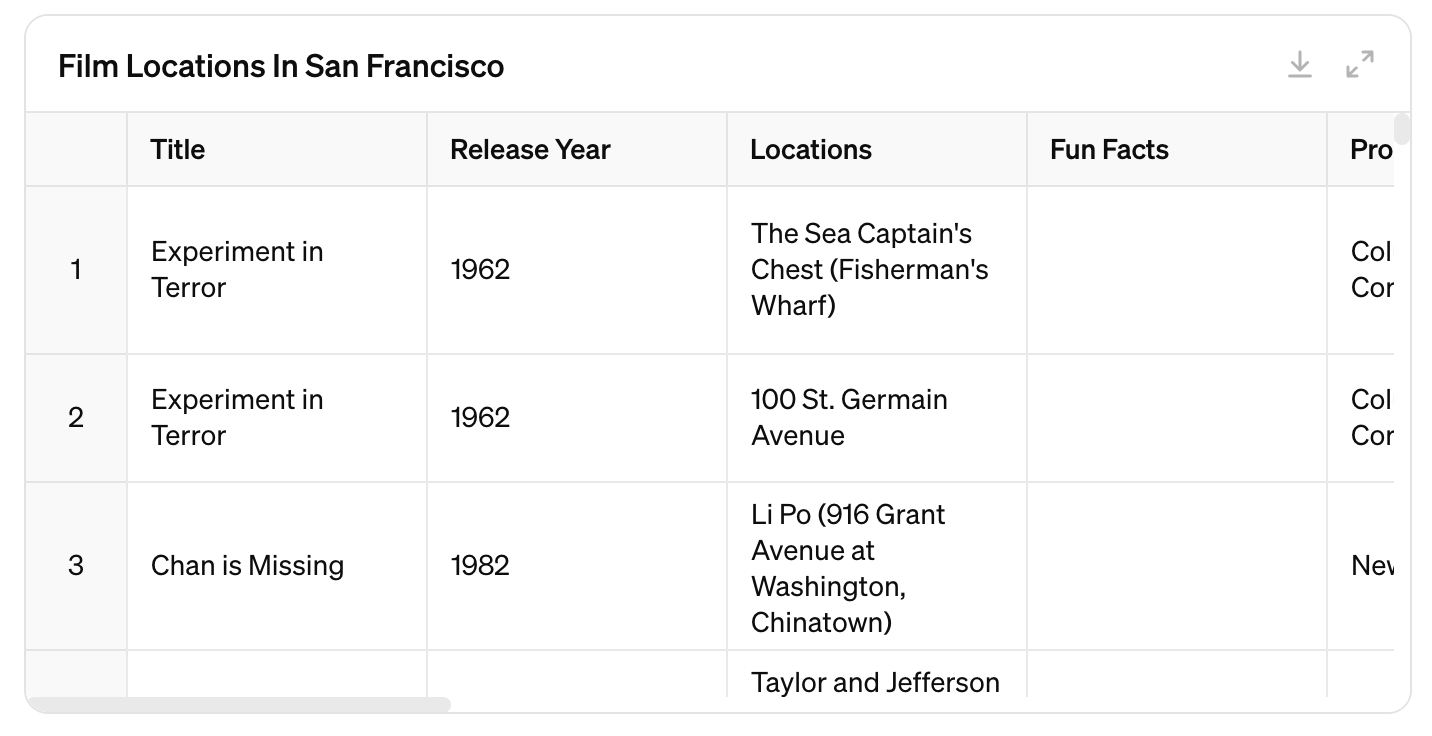Click the Chan is Missing title cell
Viewport: 1432px width, 736px height.
click(247, 566)
